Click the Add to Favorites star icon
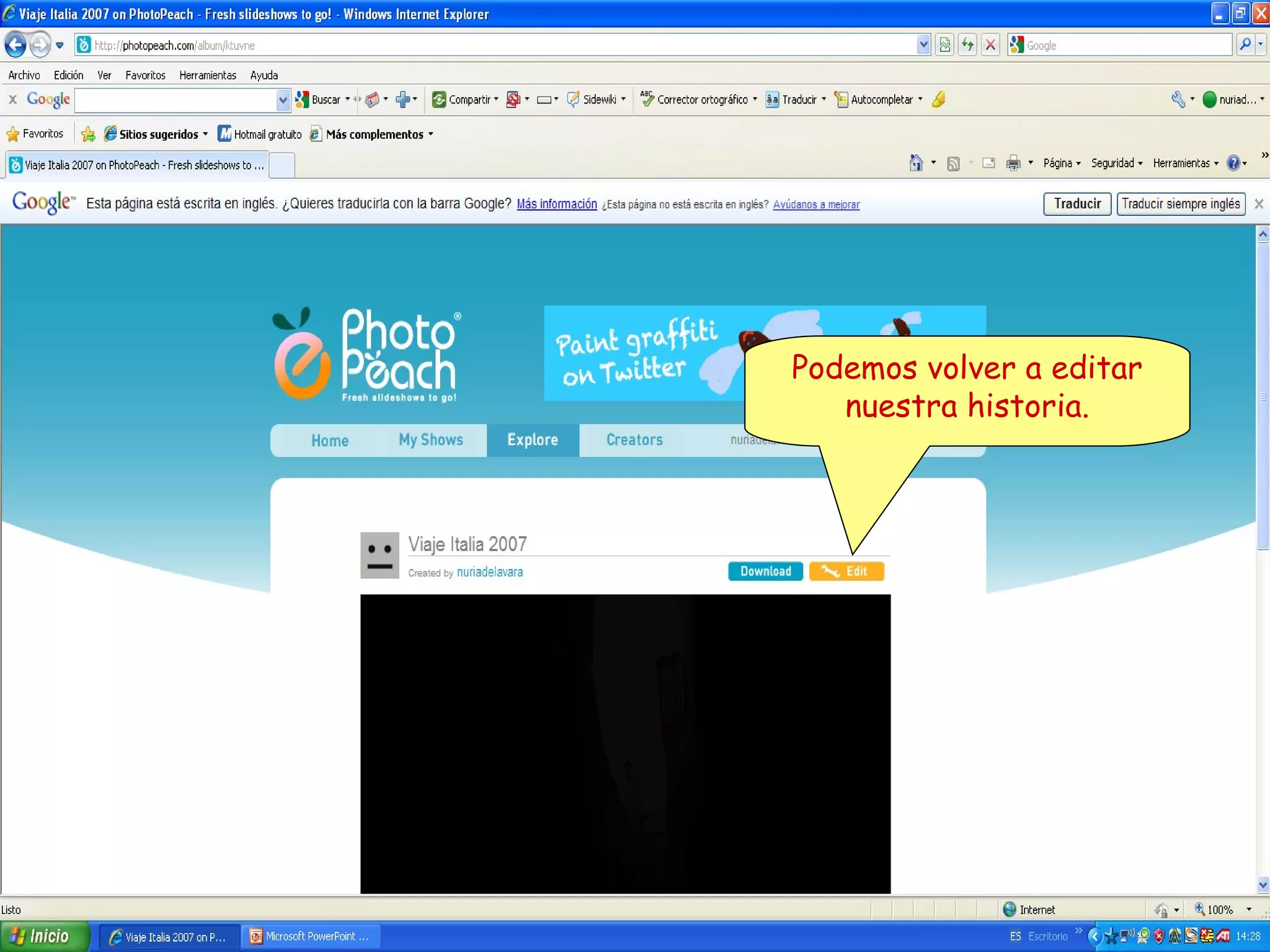 tap(88, 134)
